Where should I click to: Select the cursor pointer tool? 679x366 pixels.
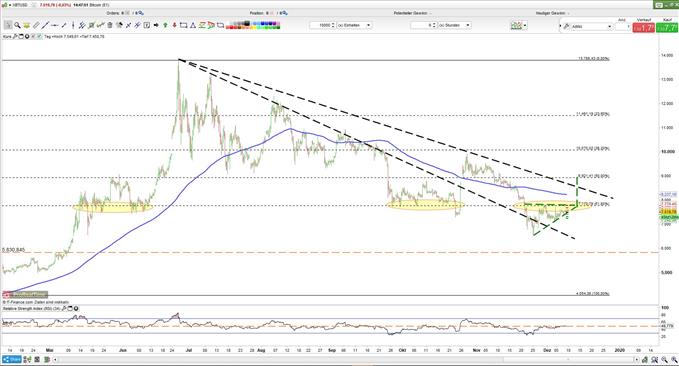8,25
